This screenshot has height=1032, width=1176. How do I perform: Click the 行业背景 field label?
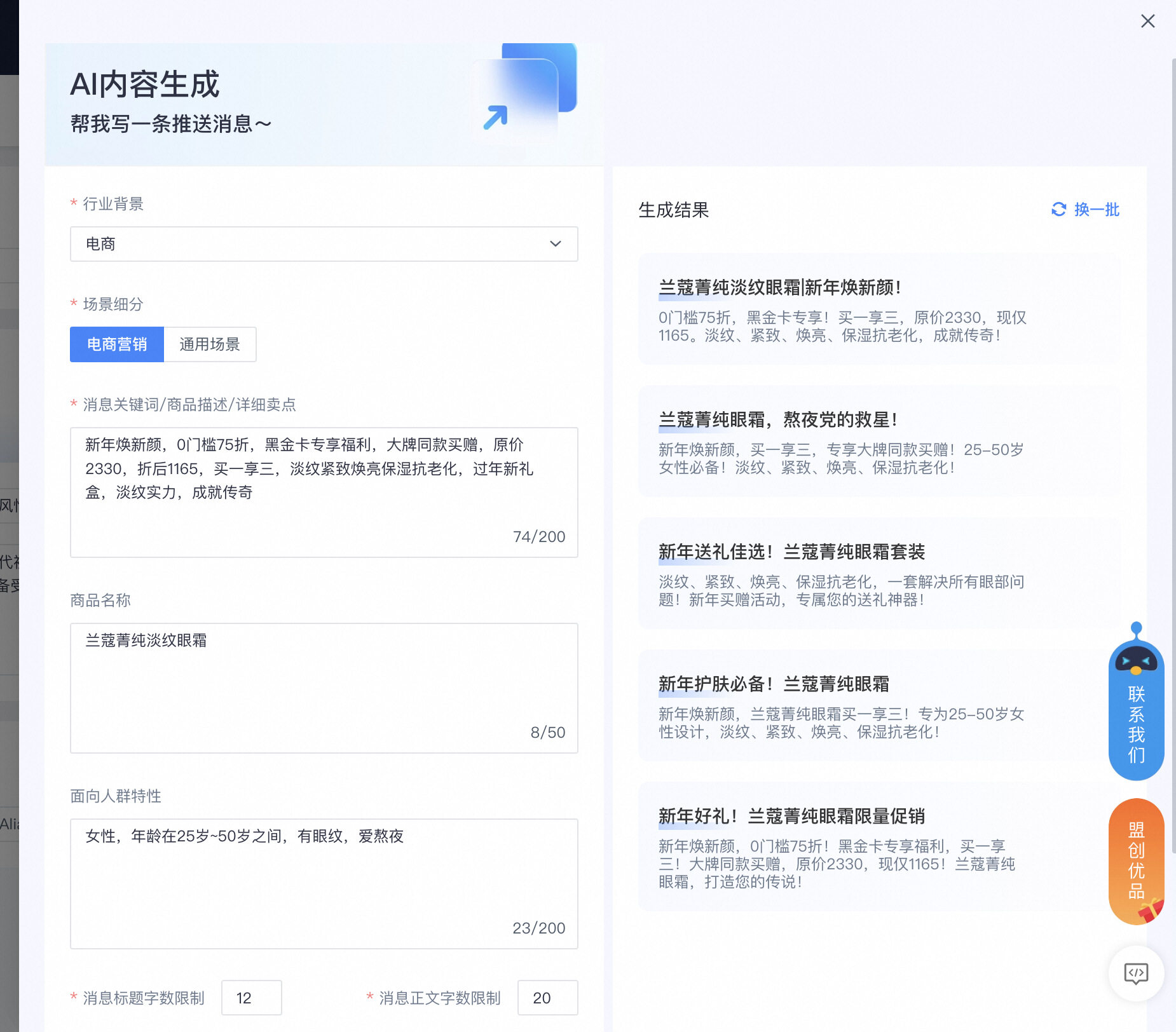[x=113, y=204]
